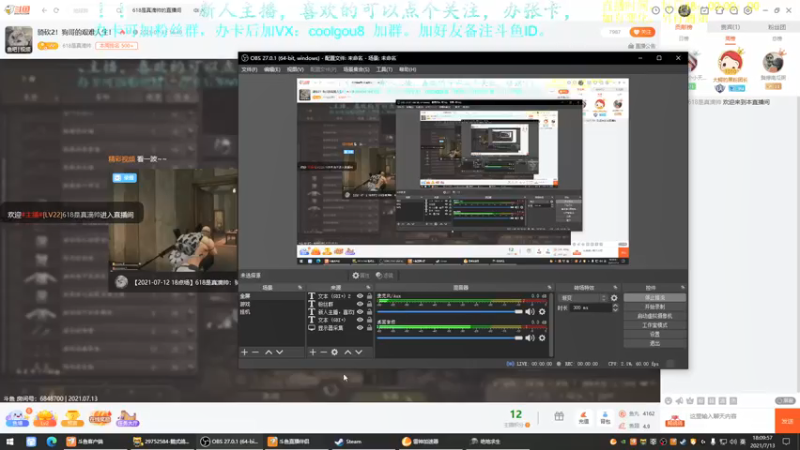Select the display capture source row
Viewport: 800px width, 450px height.
point(340,328)
